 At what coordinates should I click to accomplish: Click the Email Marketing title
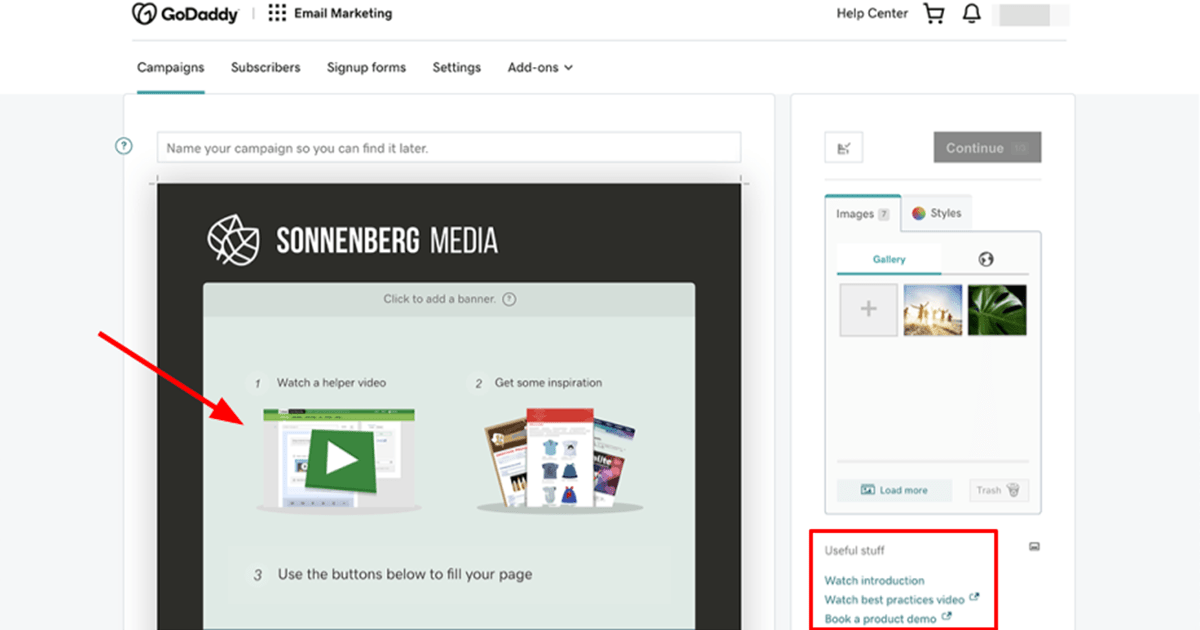coord(343,14)
